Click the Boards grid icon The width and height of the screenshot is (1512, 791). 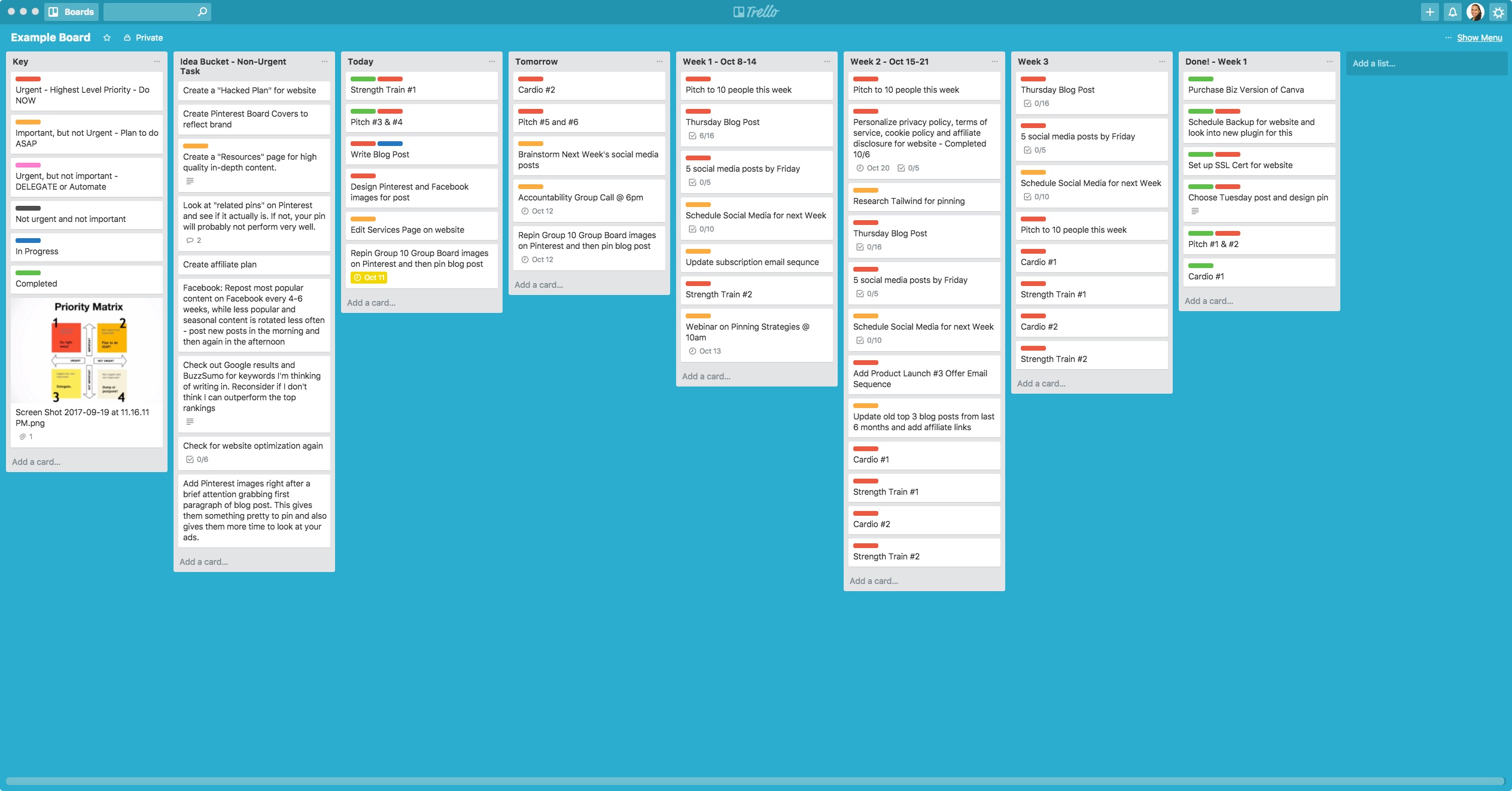(x=54, y=11)
